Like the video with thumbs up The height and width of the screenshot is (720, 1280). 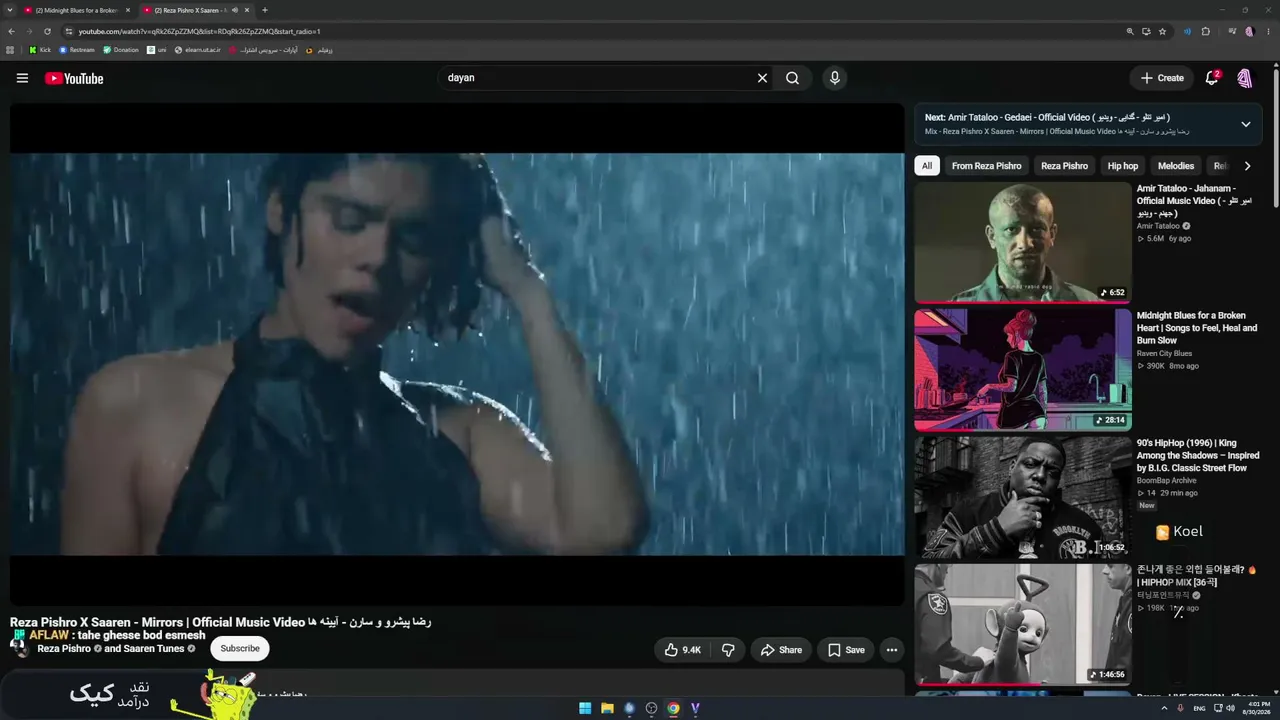(x=683, y=650)
